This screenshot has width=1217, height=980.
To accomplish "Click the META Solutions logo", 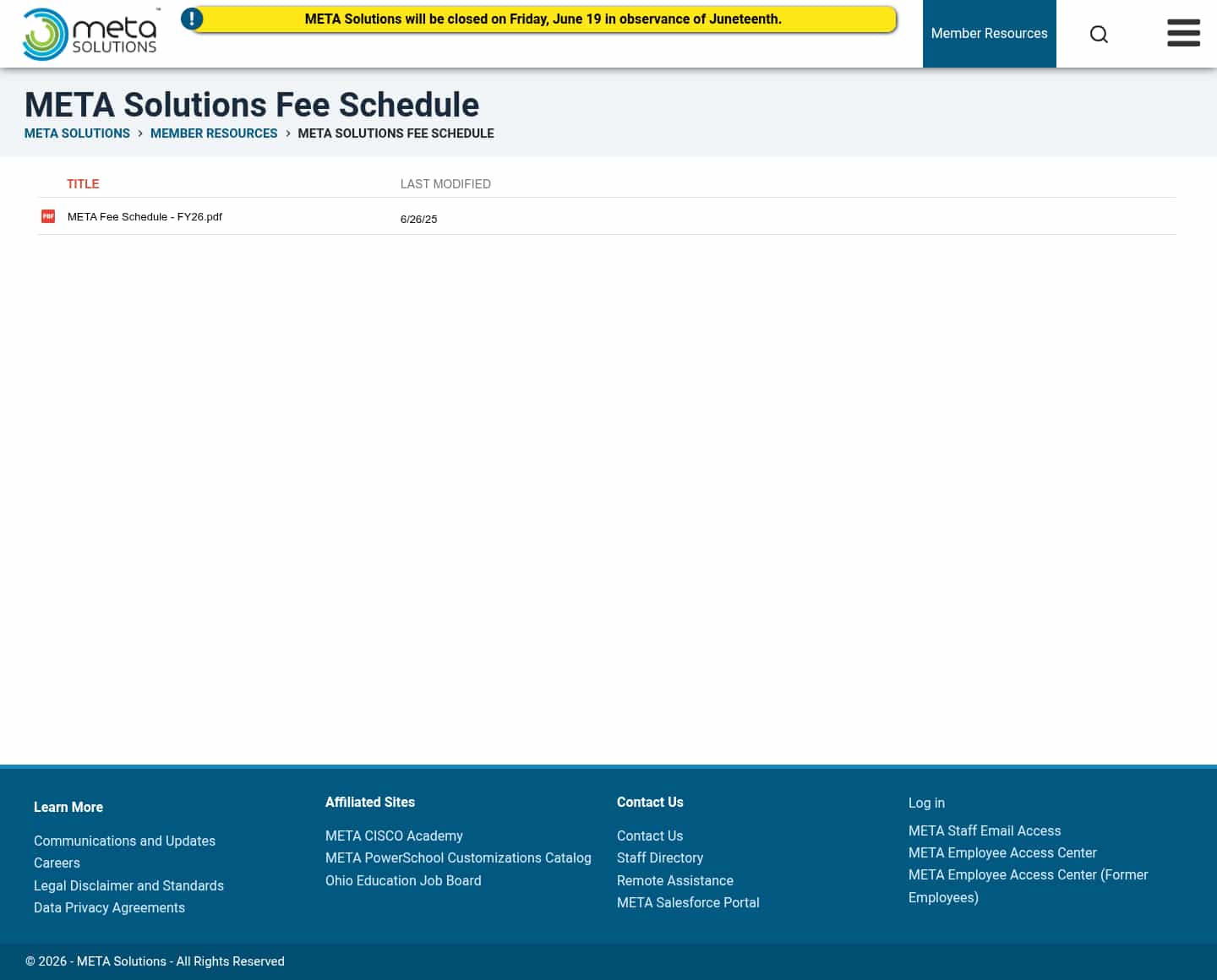I will pyautogui.click(x=90, y=34).
